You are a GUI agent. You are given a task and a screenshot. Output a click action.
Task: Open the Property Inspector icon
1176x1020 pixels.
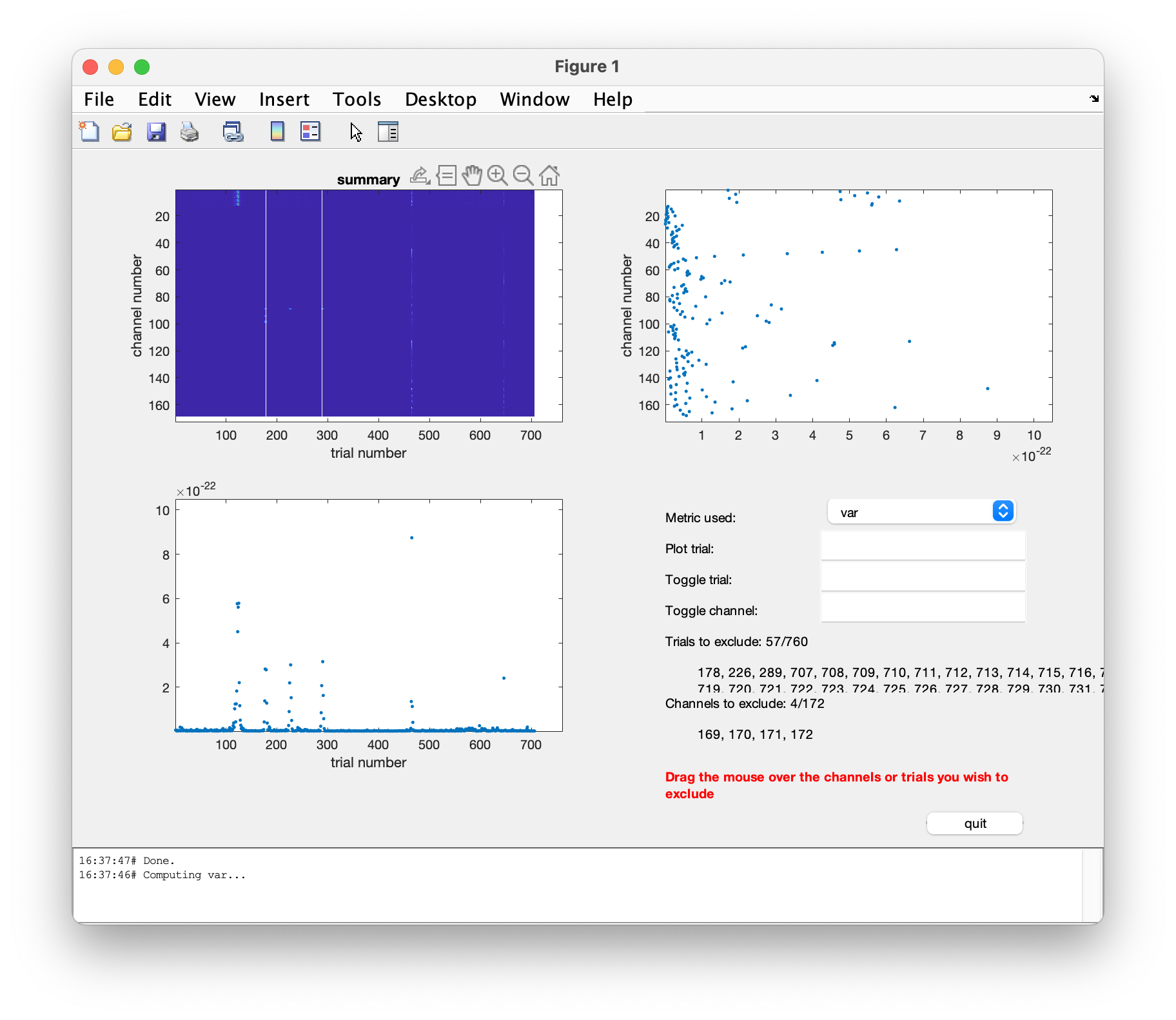(x=388, y=132)
